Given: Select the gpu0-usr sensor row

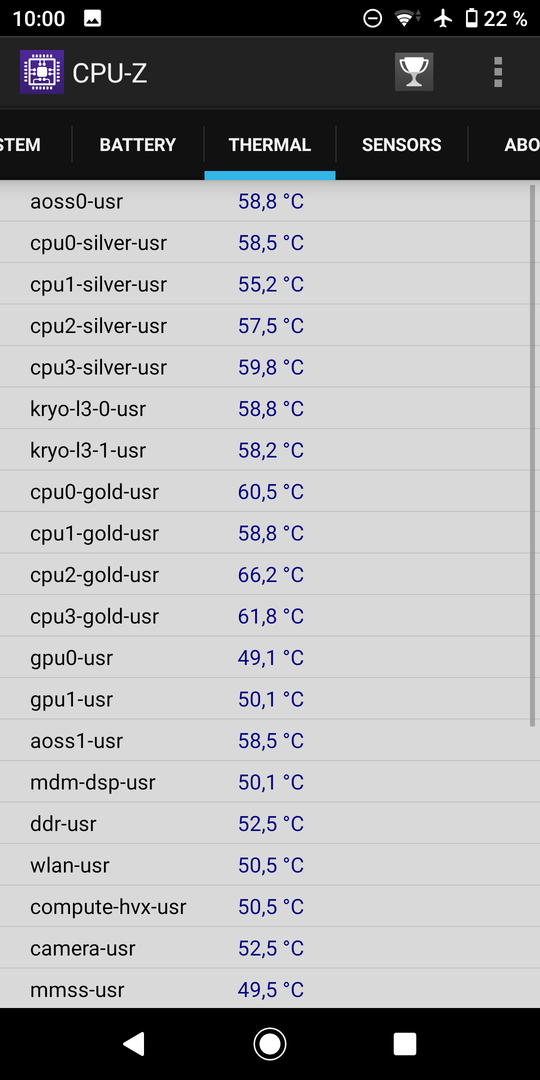Looking at the screenshot, I should coord(264,658).
